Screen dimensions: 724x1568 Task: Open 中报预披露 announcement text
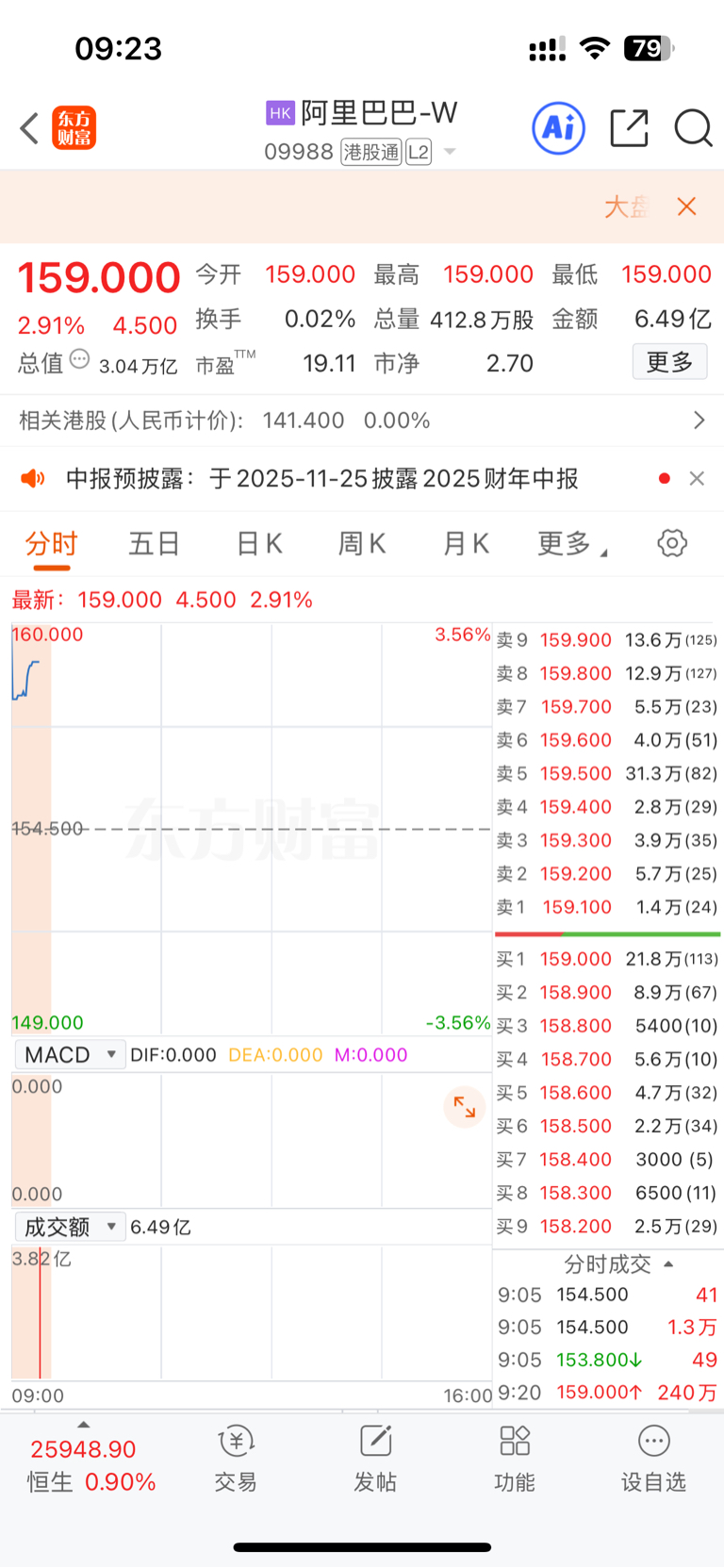(x=321, y=479)
